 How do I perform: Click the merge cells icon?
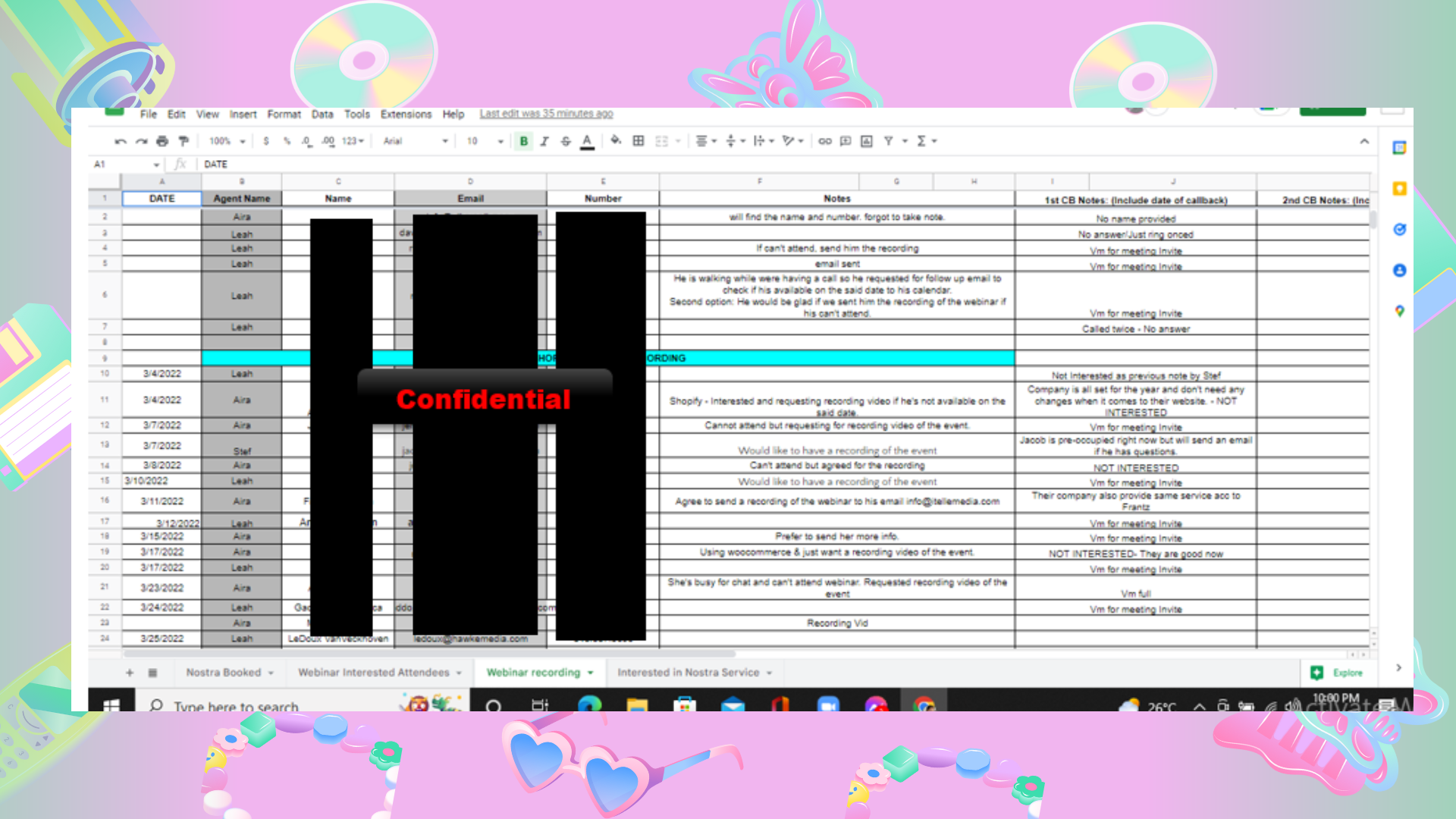tap(663, 141)
